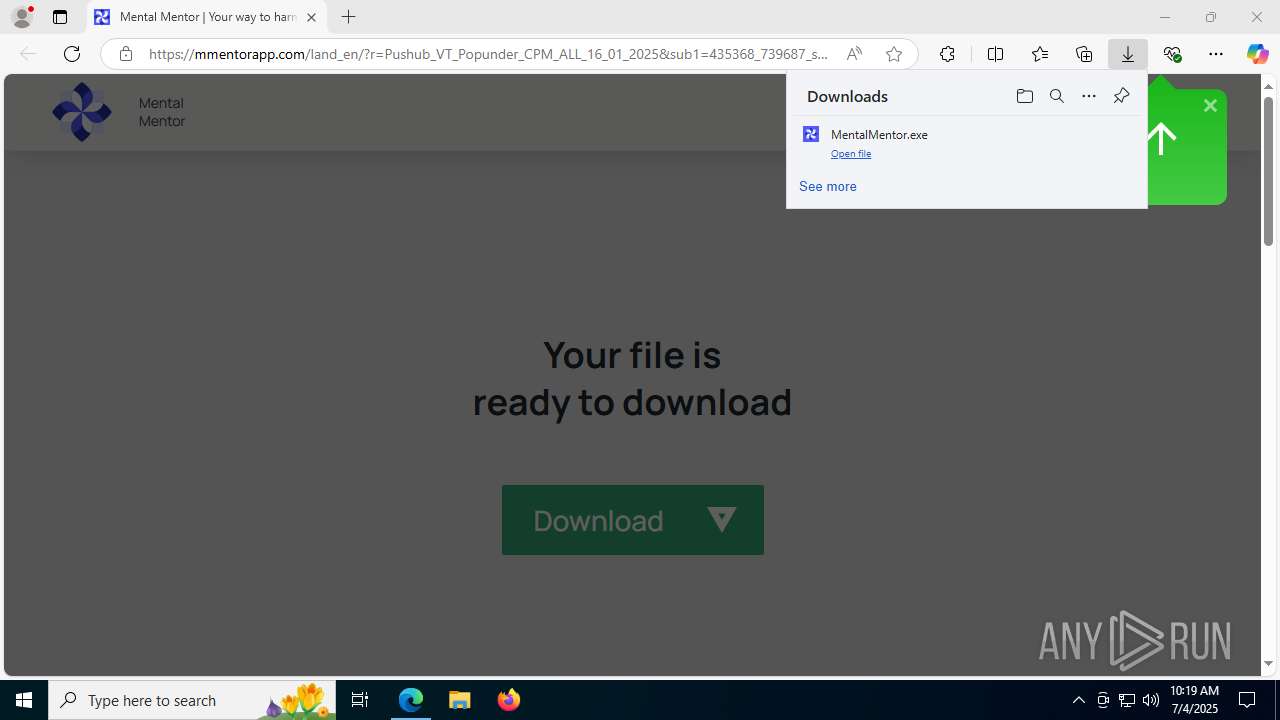The height and width of the screenshot is (720, 1280).
Task: Open Extensions puzzle icon
Action: pos(947,54)
